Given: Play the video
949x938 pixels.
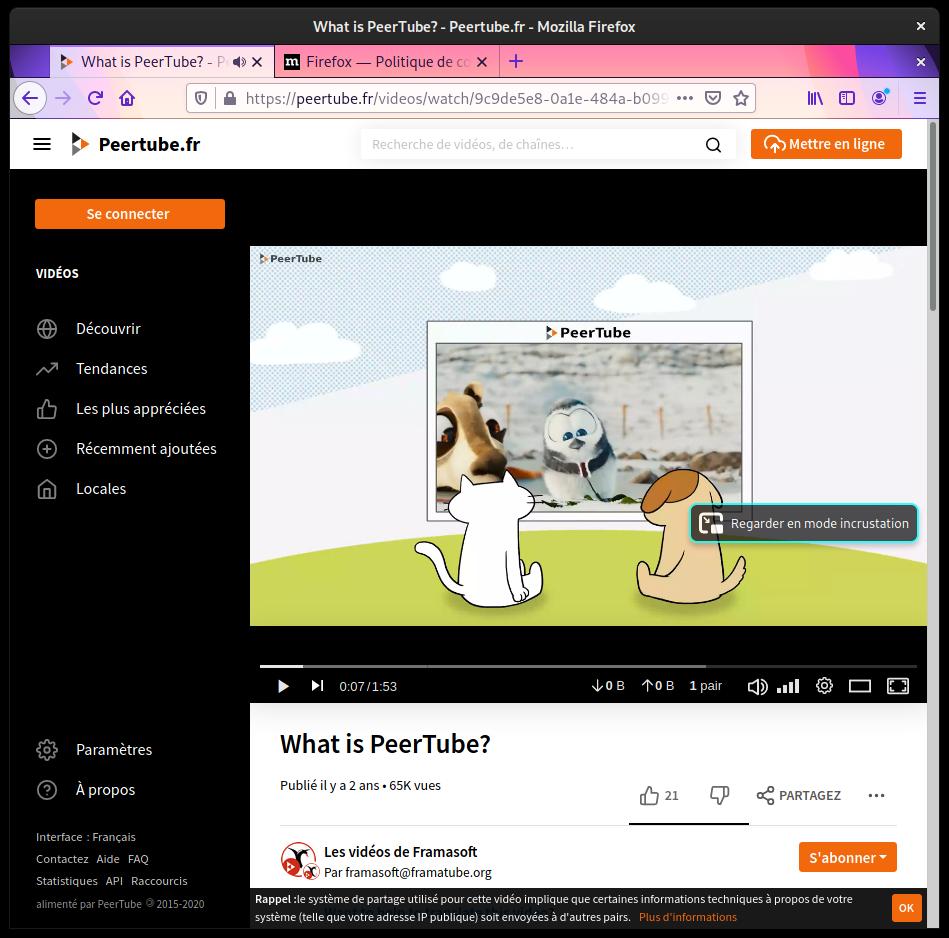Looking at the screenshot, I should point(283,686).
